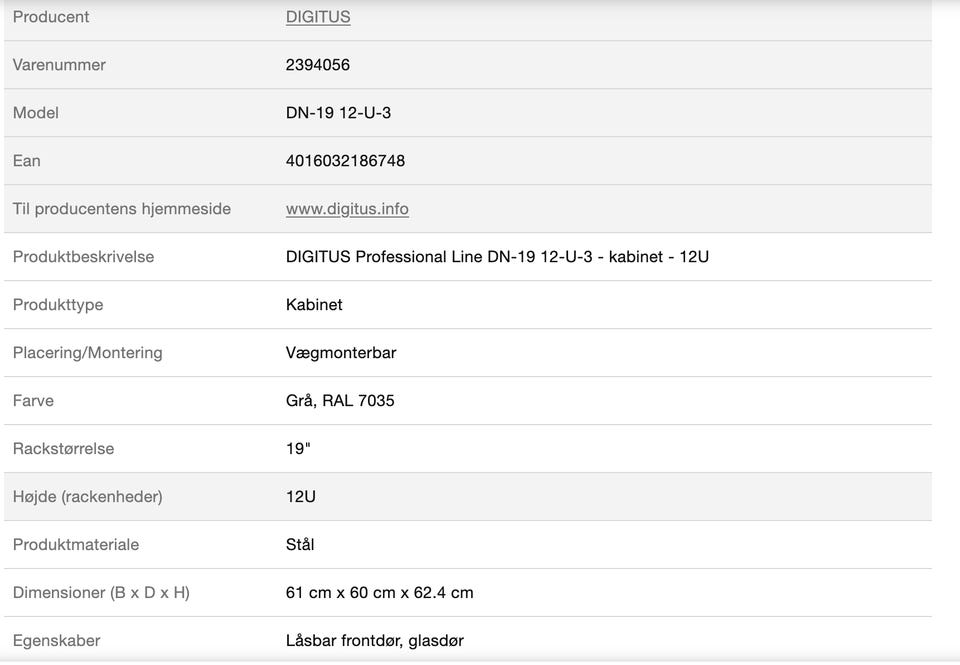The height and width of the screenshot is (665, 960).
Task: Click the Til producentens hjemmeside label
Action: click(122, 209)
